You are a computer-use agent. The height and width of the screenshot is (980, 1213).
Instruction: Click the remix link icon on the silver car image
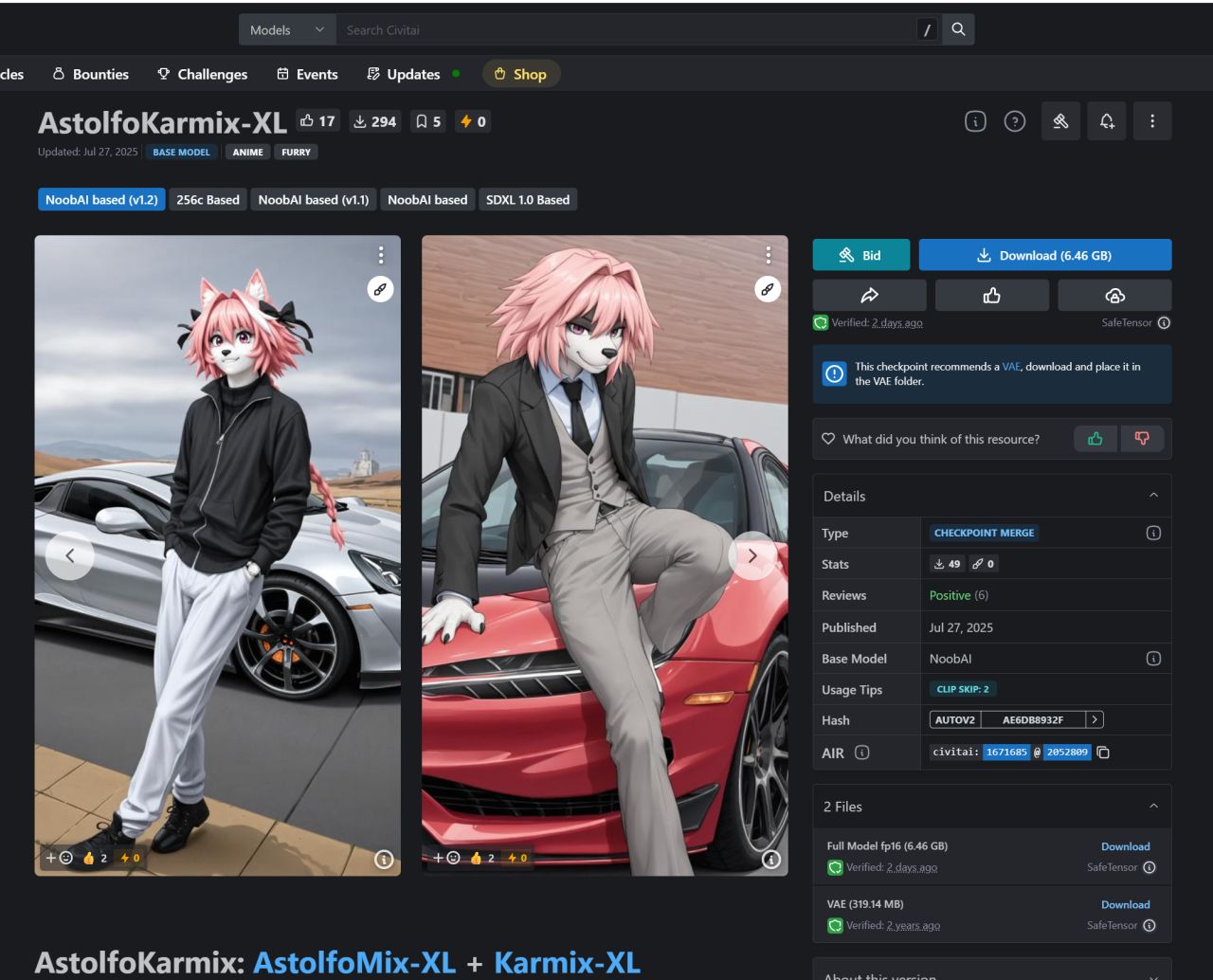click(381, 289)
